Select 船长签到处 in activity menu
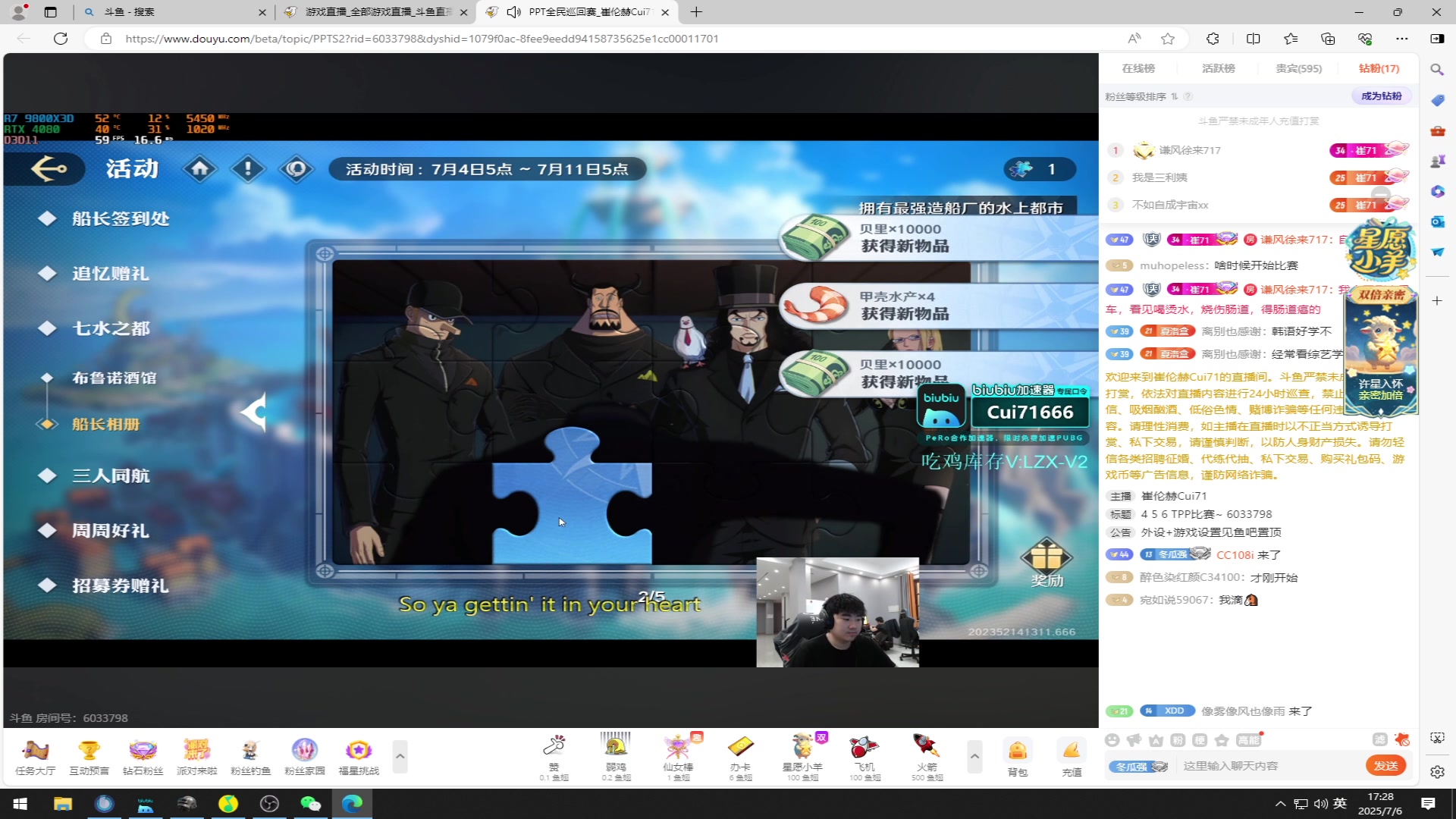The width and height of the screenshot is (1456, 819). pos(121,218)
